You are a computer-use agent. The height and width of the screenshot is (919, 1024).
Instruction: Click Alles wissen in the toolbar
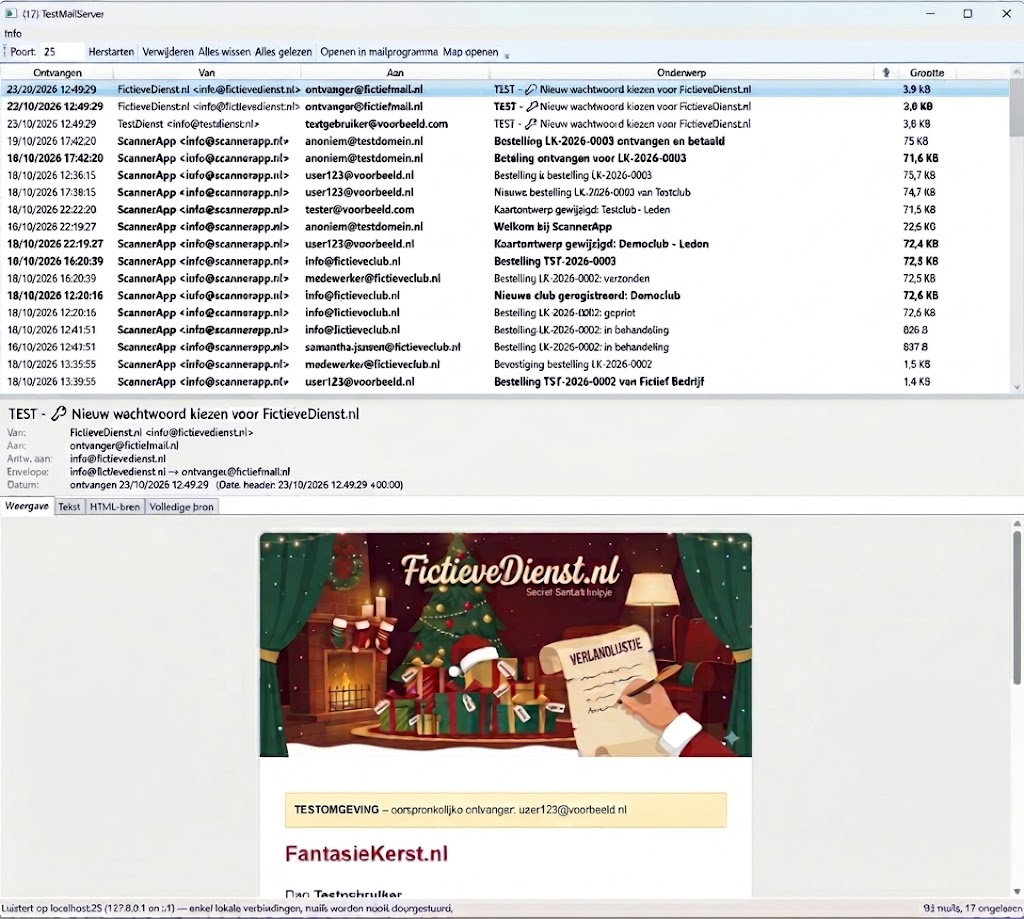(224, 52)
